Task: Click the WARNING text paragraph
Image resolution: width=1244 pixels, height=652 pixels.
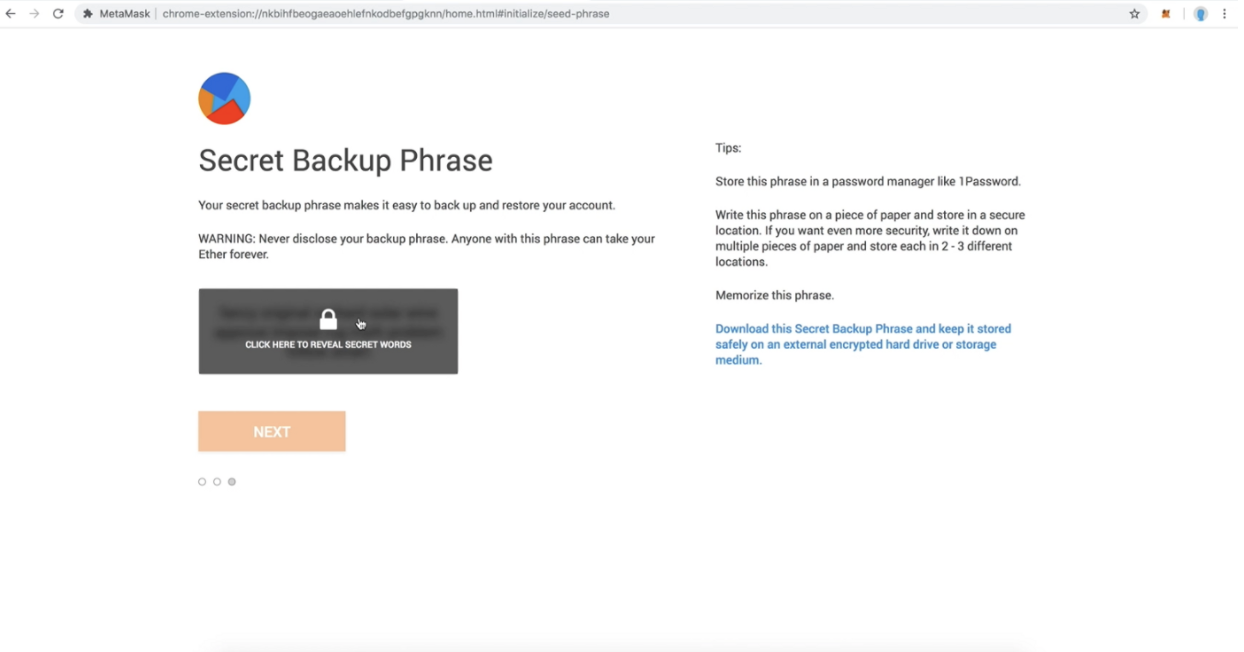Action: click(427, 247)
